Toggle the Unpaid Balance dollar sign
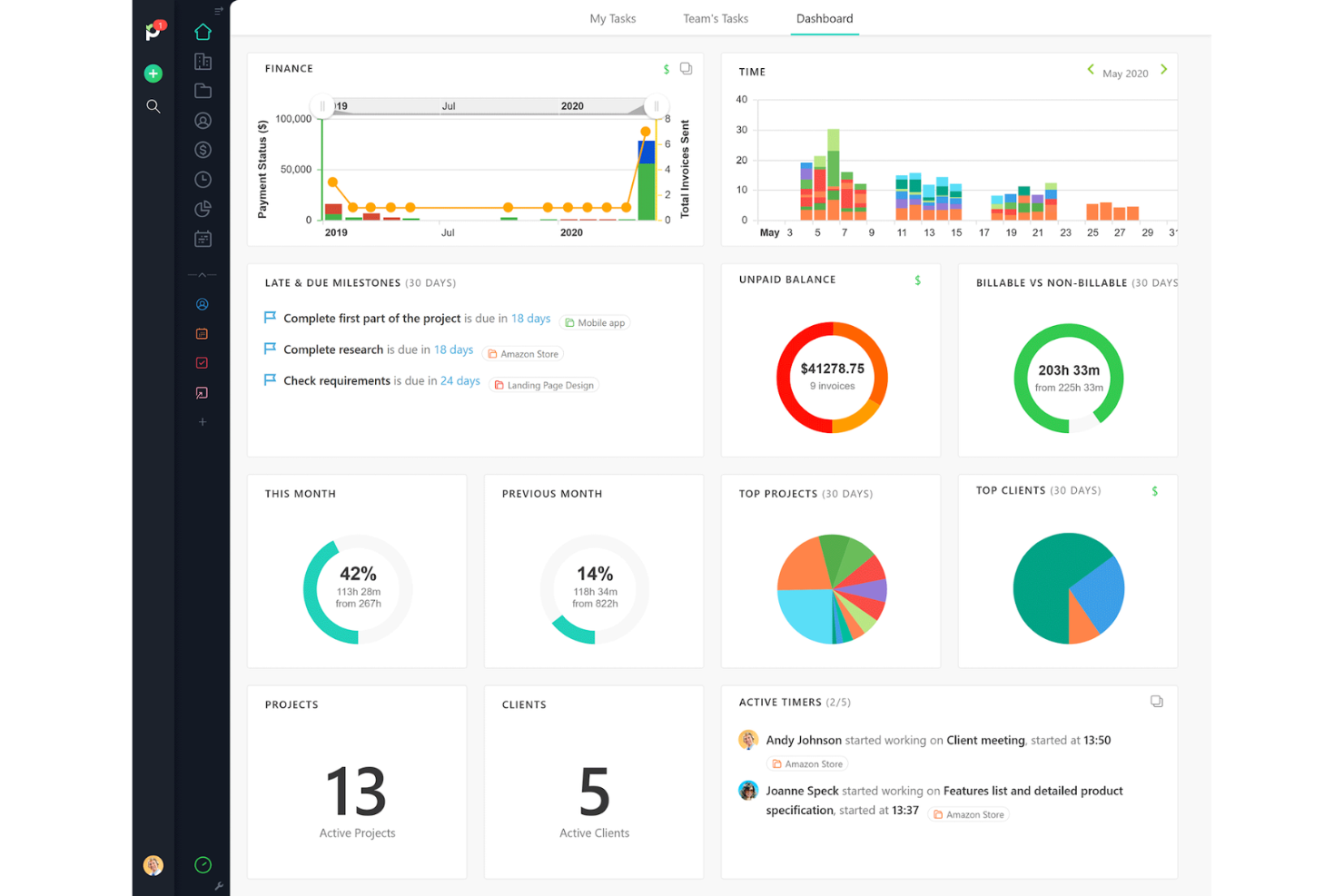Screen dimensions: 1344x896 [x=917, y=281]
